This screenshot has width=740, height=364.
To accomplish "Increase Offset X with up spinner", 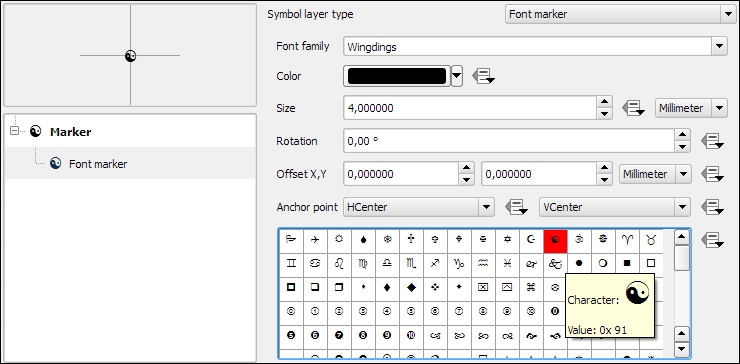I will [466, 169].
